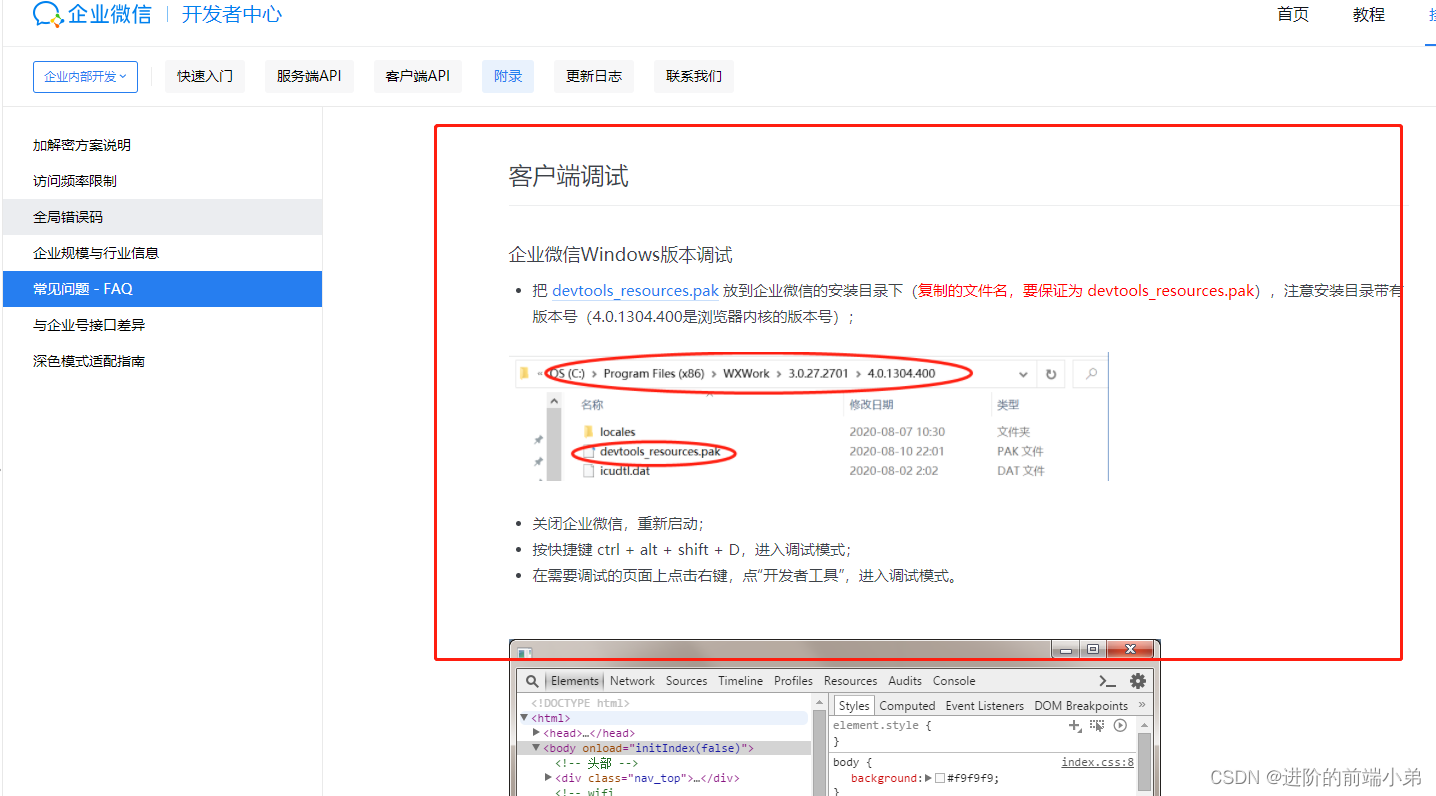Switch to DevTools Elements tab
The height and width of the screenshot is (796, 1436).
pos(575,681)
